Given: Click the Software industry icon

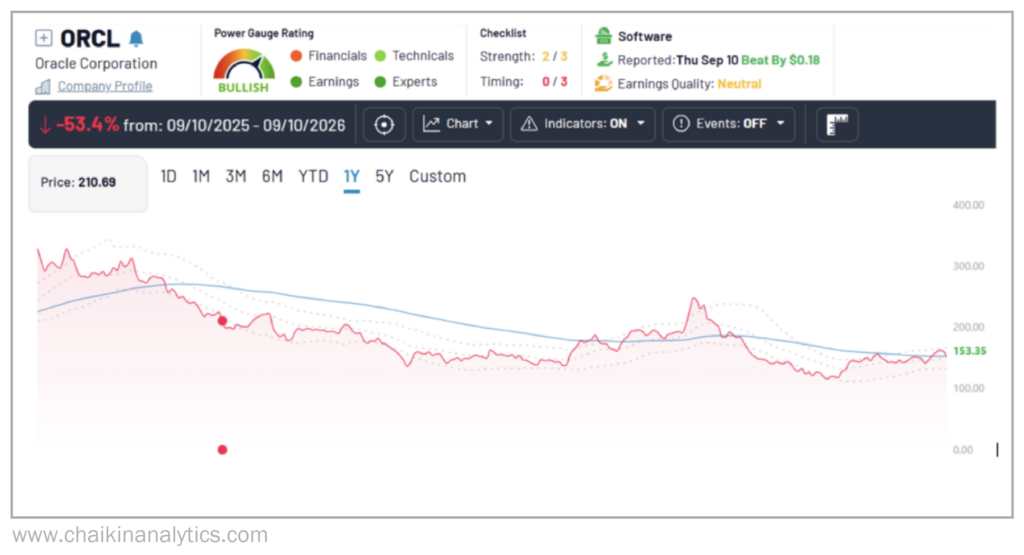Looking at the screenshot, I should coord(603,36).
